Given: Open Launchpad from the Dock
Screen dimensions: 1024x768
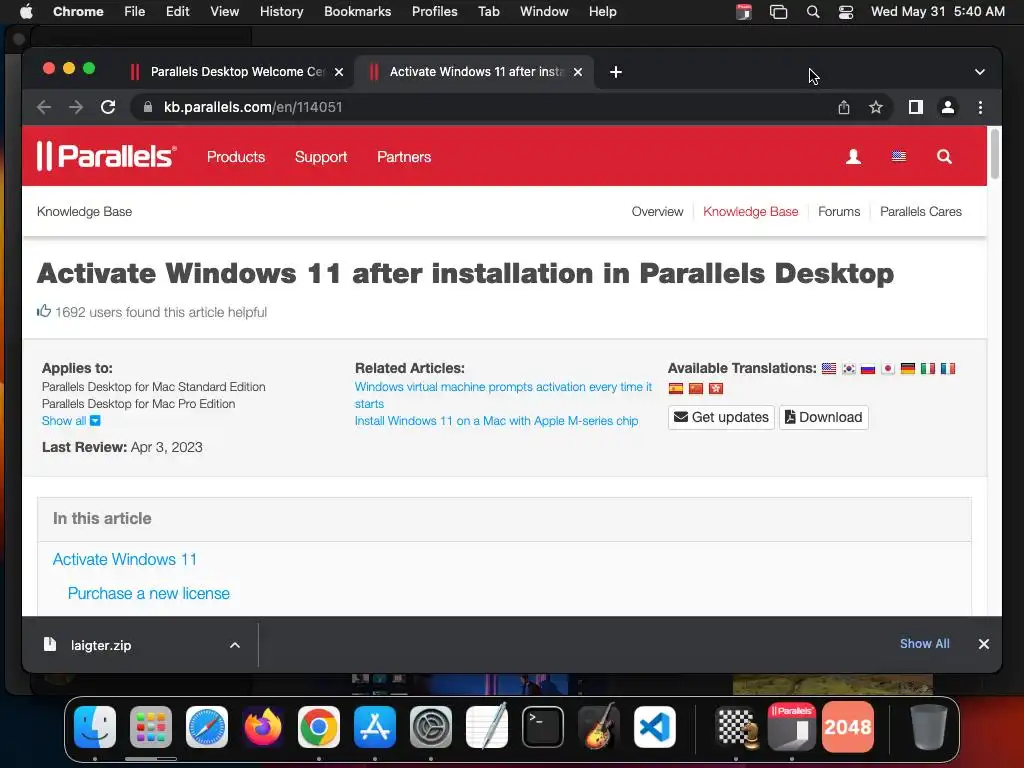Looking at the screenshot, I should tap(151, 727).
